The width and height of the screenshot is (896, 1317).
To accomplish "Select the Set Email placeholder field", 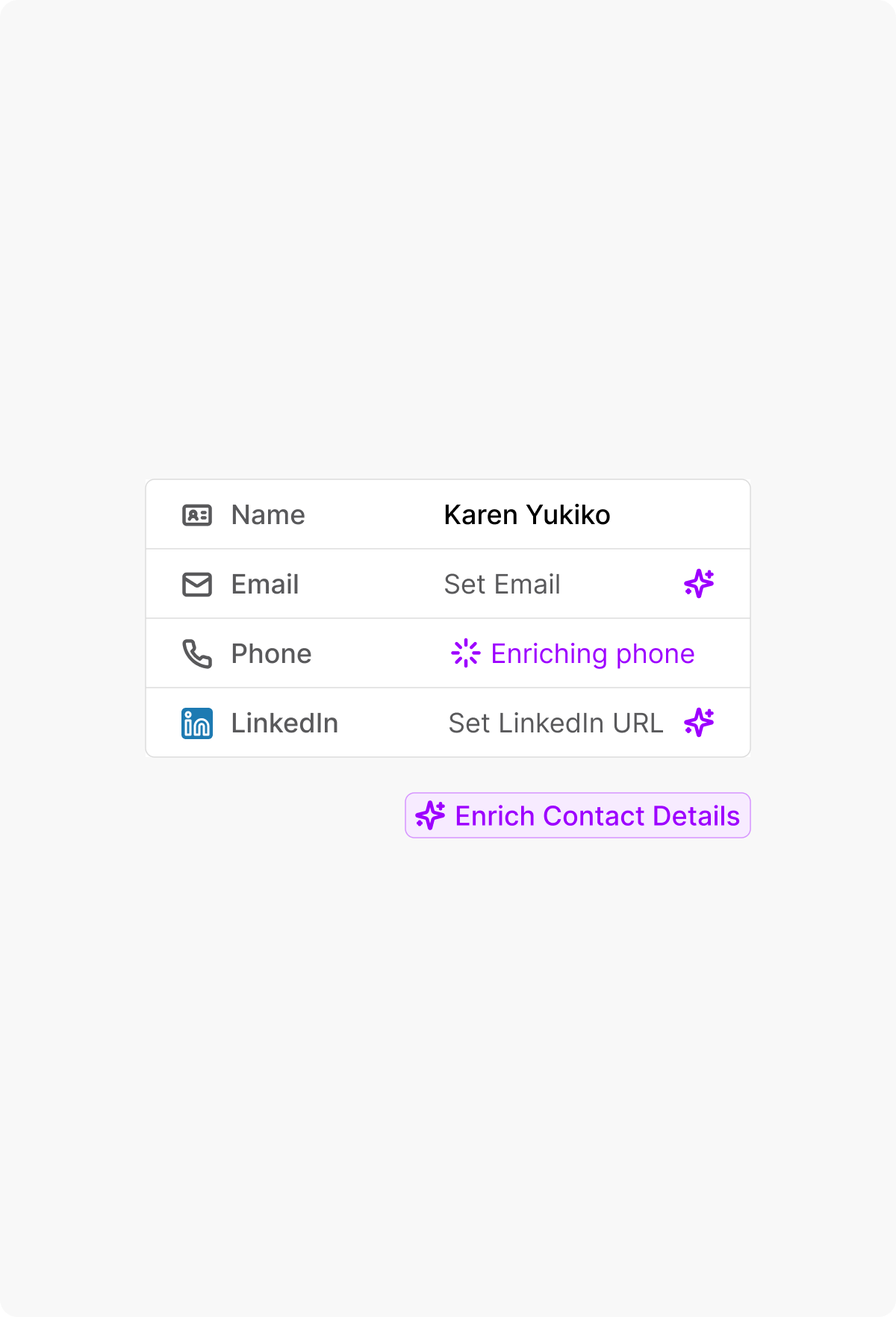I will coord(501,584).
